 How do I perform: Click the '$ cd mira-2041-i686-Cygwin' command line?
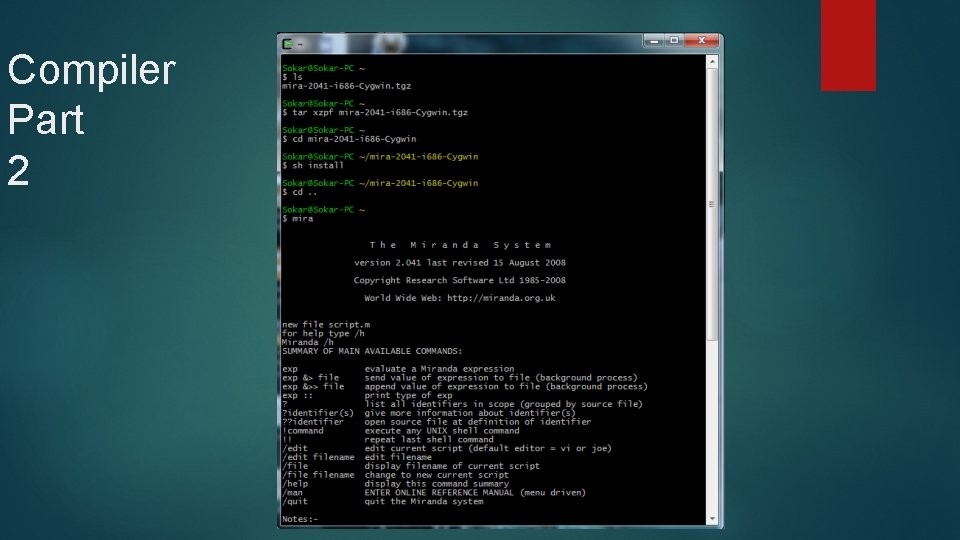(x=349, y=139)
